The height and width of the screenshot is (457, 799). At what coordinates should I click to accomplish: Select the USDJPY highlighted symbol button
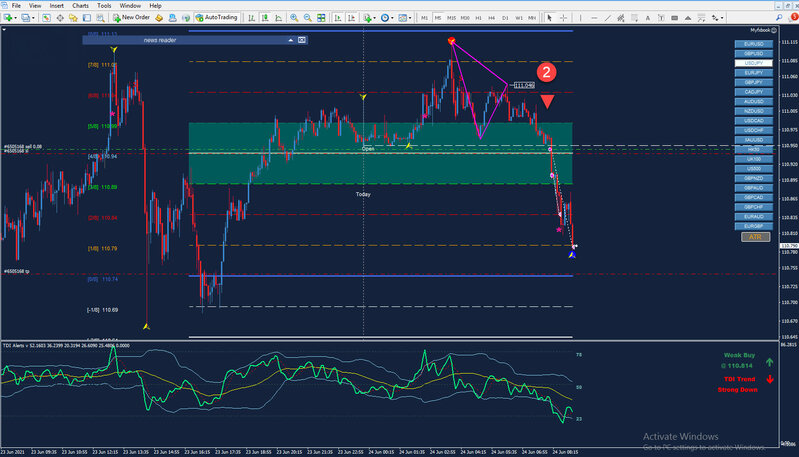(754, 63)
